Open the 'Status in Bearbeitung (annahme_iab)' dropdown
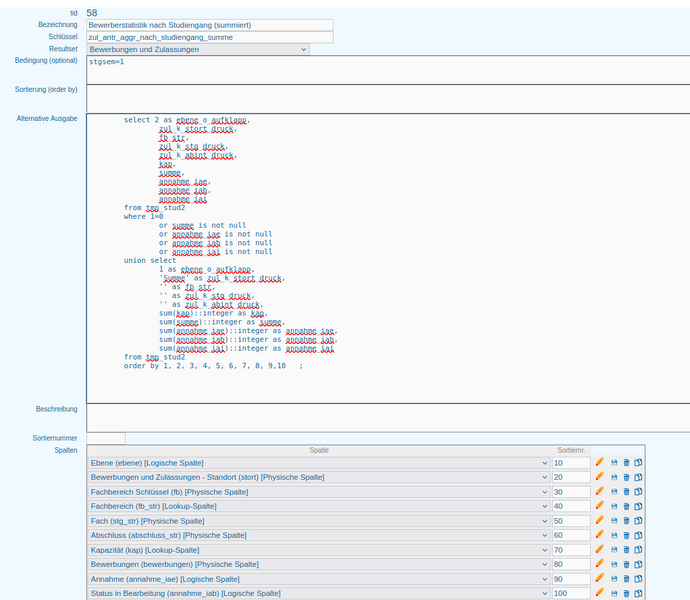The image size is (690, 600). click(319, 593)
